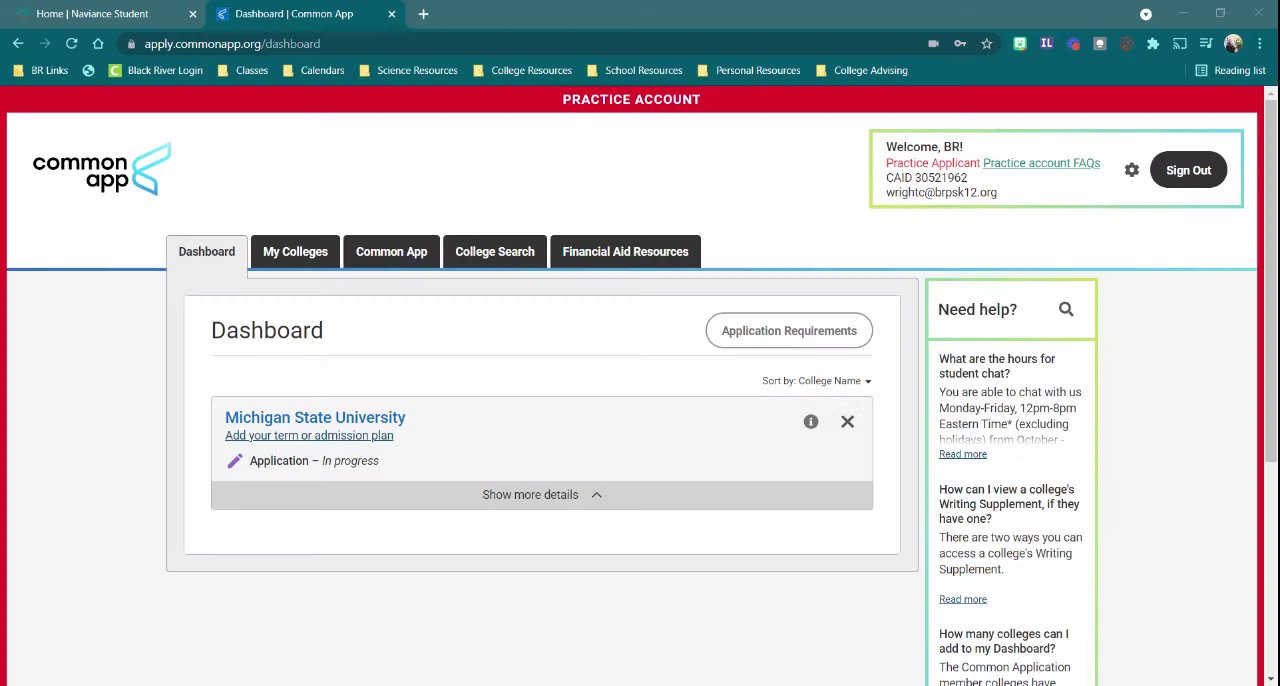This screenshot has height=686, width=1280.
Task: Bookmark this page with star icon
Action: point(987,44)
